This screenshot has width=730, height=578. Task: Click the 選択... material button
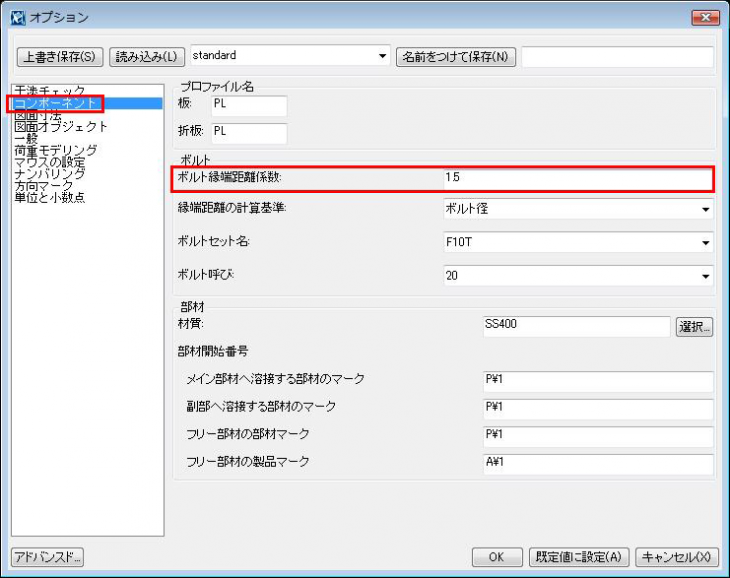point(694,327)
